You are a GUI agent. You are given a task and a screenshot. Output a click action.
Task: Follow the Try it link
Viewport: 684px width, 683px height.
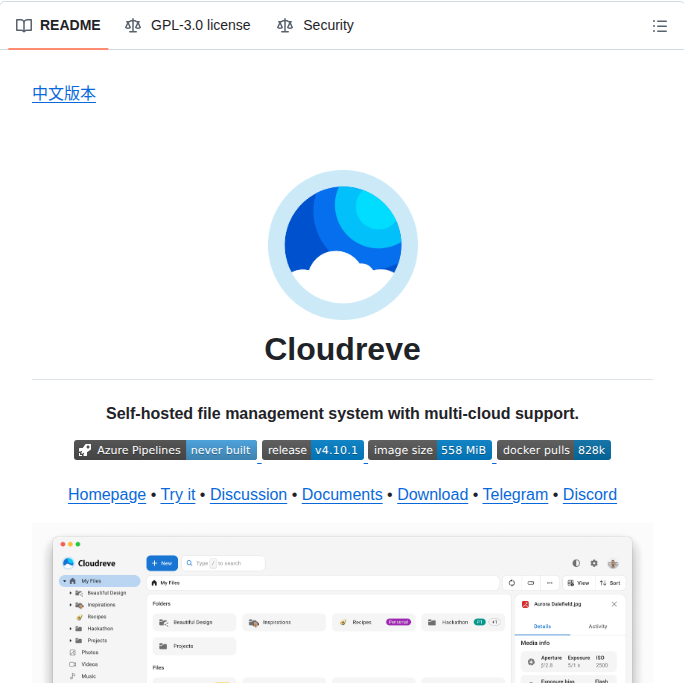pos(178,495)
